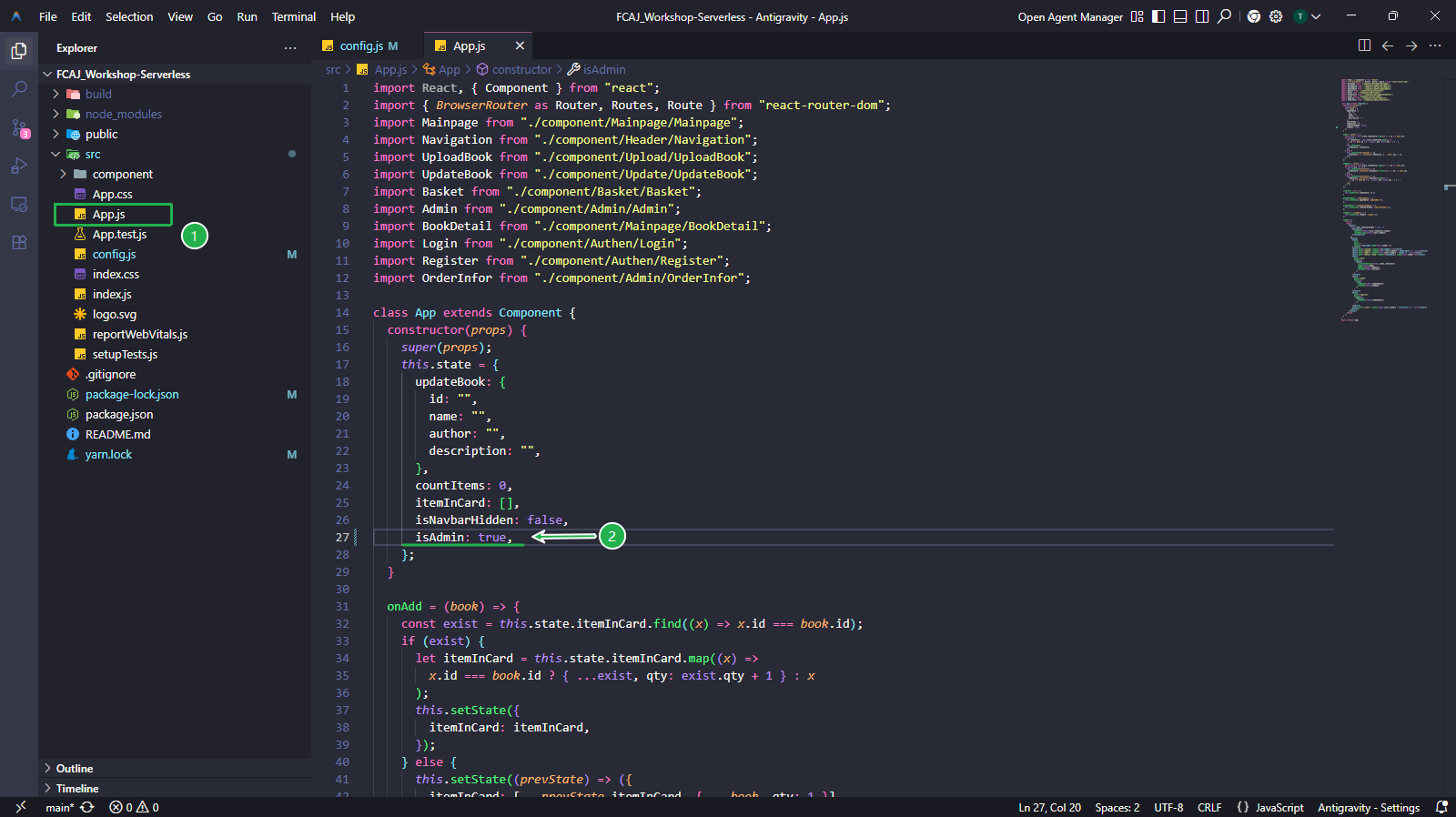Open the browser Chrome icon in title bar
Image resolution: width=1456 pixels, height=817 pixels.
tap(1254, 16)
